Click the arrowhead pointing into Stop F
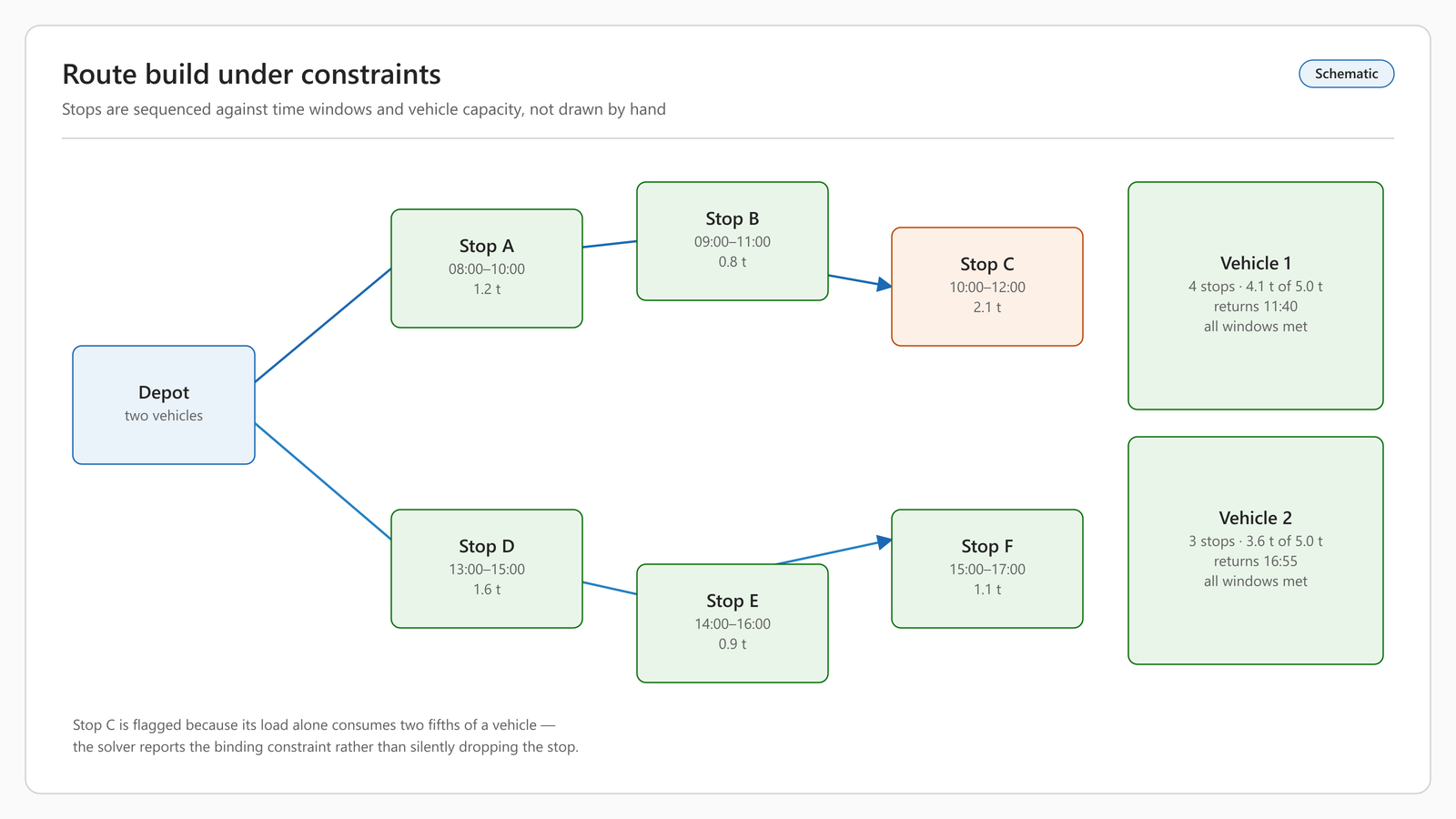Screen dimensions: 1456x819 click(884, 542)
